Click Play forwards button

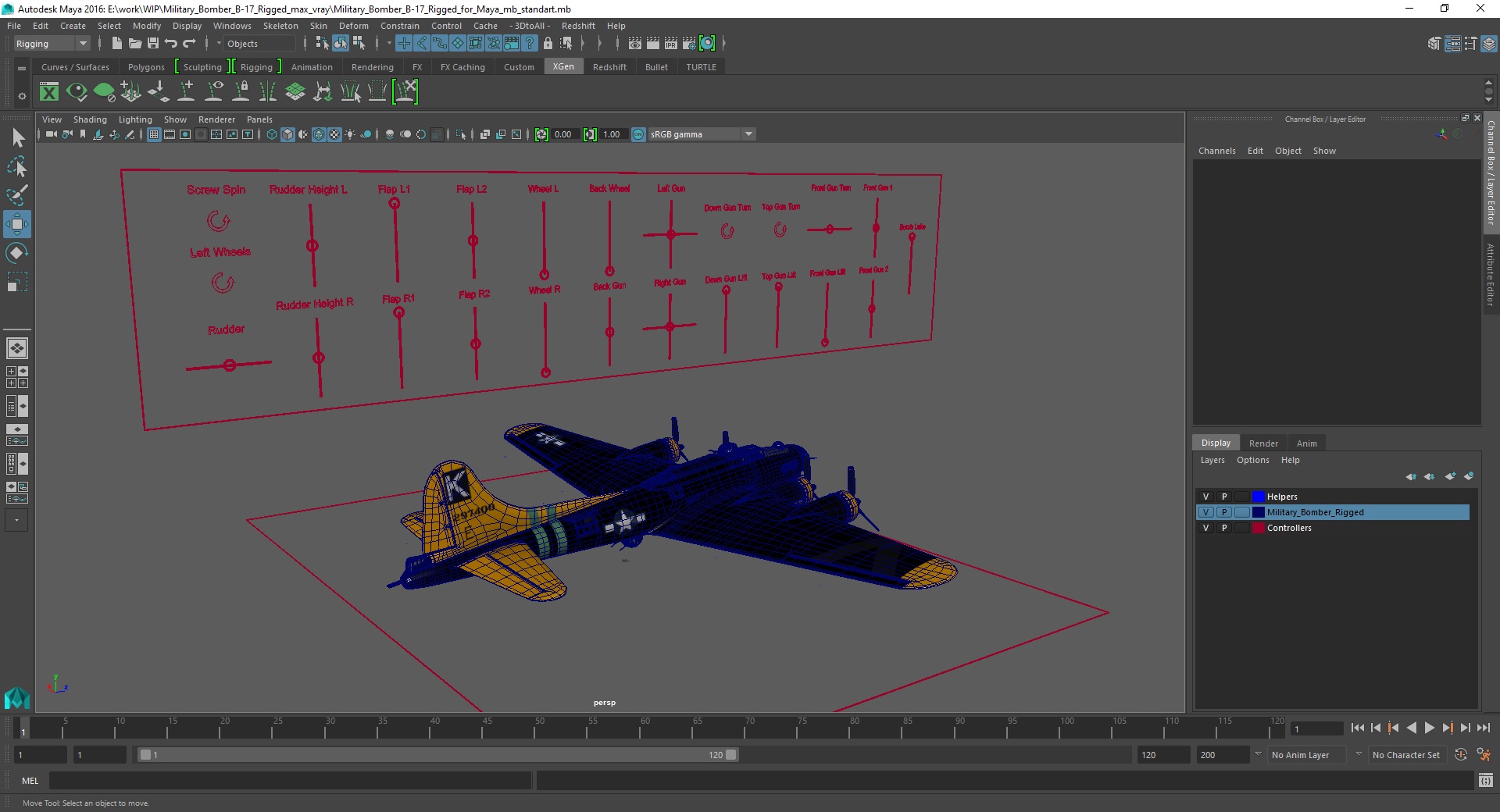[1429, 728]
